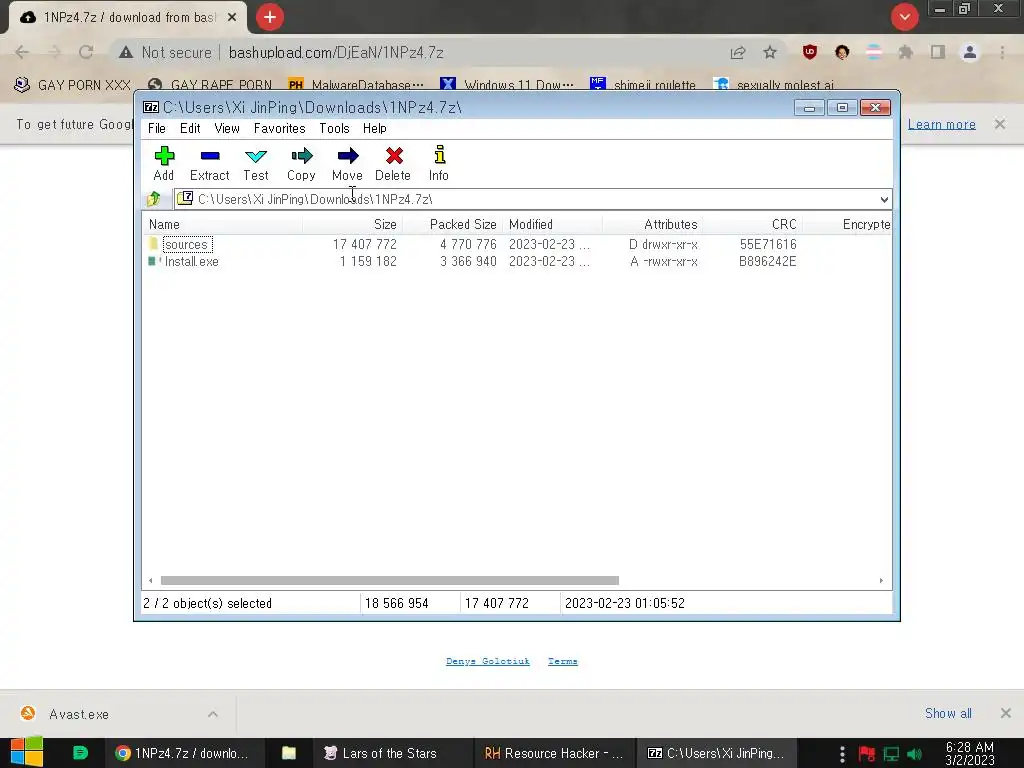Open the Tools menu in 7-Zip
This screenshot has width=1024, height=768.
tap(334, 128)
